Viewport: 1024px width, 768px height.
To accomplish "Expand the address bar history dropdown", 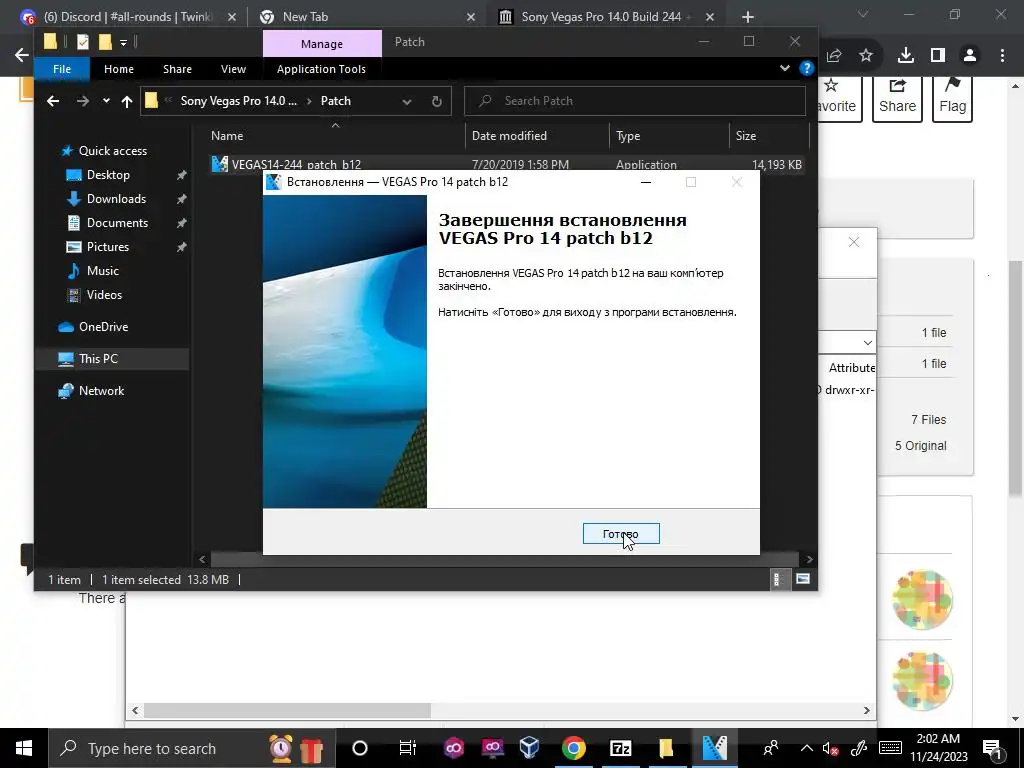I will [x=407, y=101].
